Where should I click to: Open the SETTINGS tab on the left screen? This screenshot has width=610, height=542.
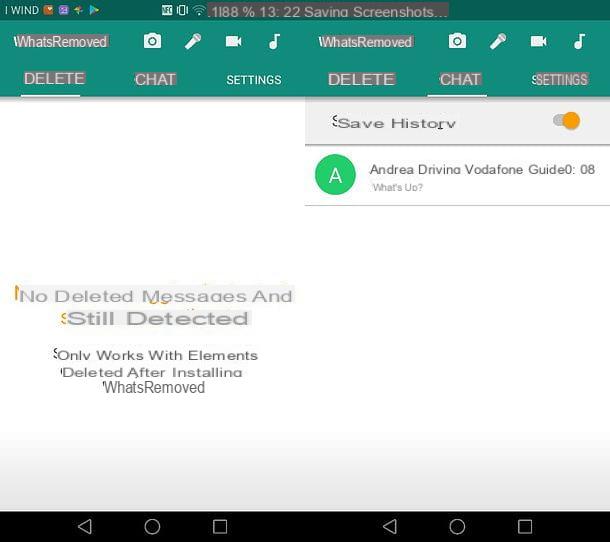tap(254, 80)
